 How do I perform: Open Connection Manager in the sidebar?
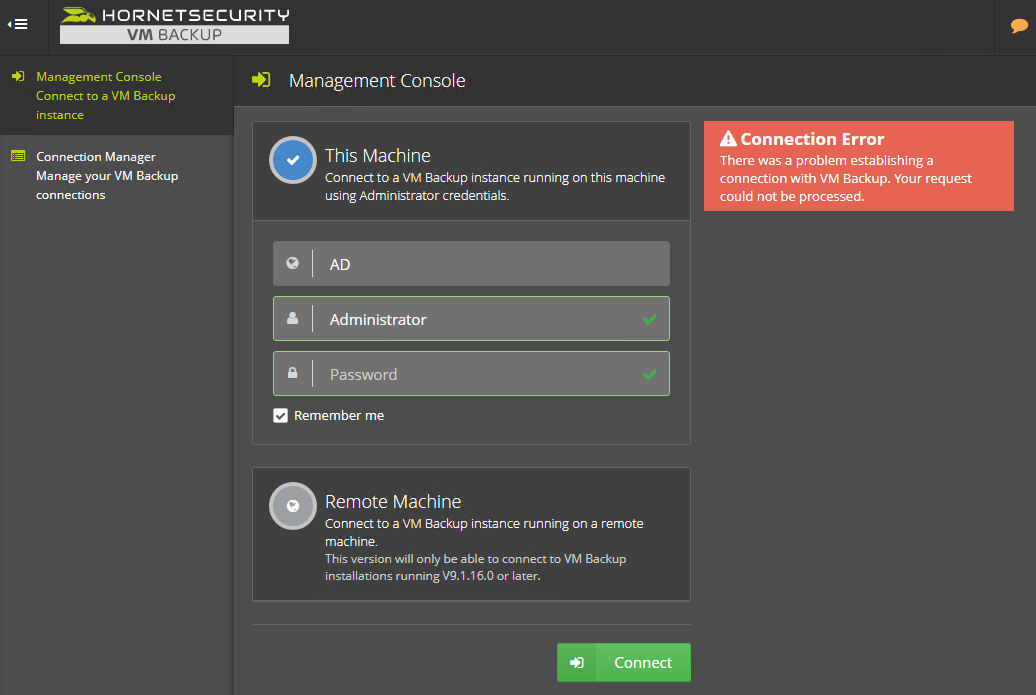(116, 176)
